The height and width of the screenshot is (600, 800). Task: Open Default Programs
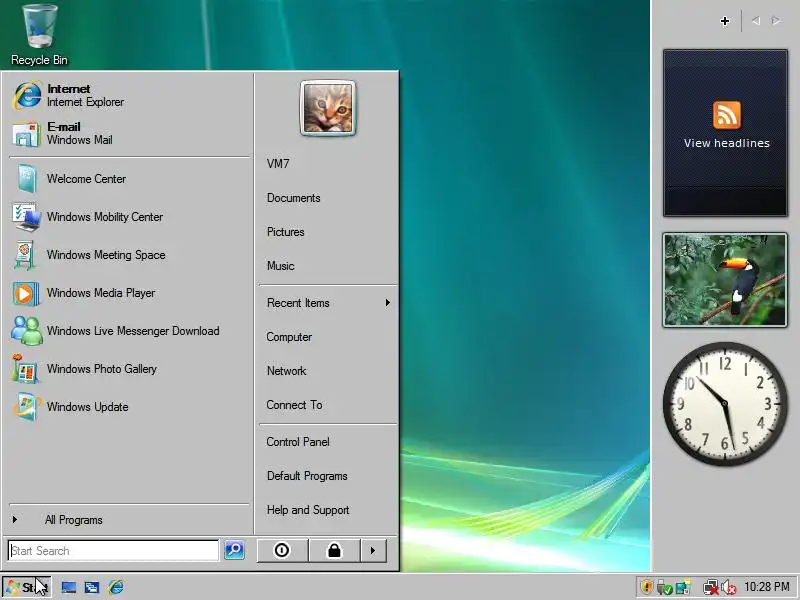(327, 476)
